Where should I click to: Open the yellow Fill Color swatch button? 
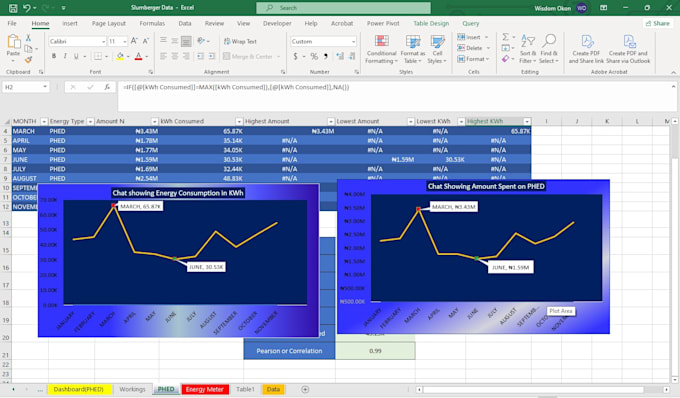(120, 56)
